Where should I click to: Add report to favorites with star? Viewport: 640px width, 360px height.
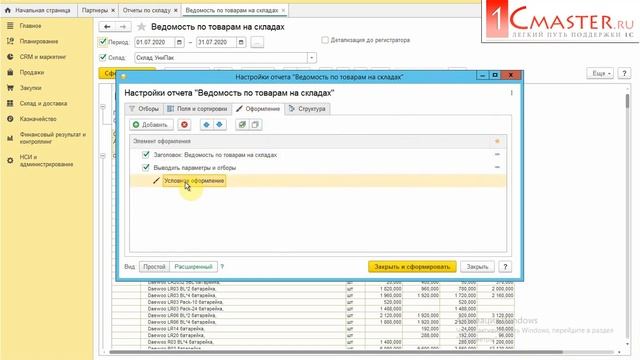pos(141,27)
